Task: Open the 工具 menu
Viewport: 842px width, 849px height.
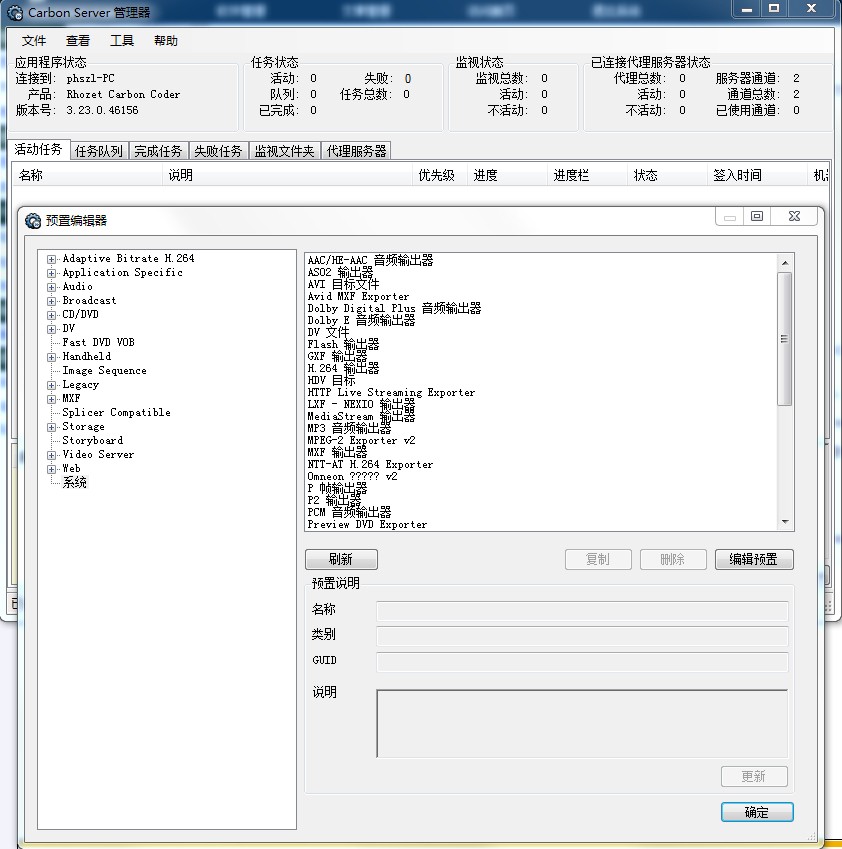Action: [x=122, y=40]
